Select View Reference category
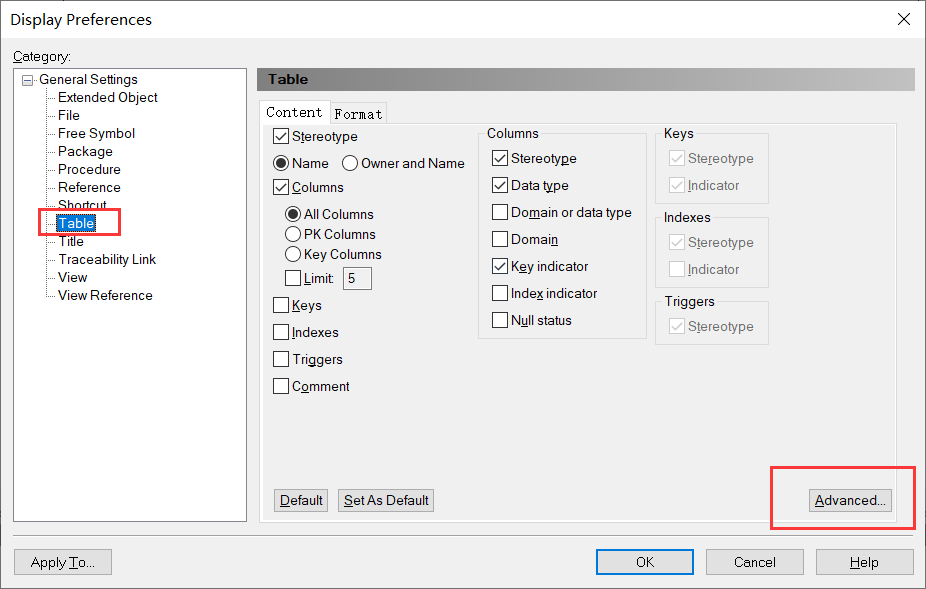 tap(105, 295)
